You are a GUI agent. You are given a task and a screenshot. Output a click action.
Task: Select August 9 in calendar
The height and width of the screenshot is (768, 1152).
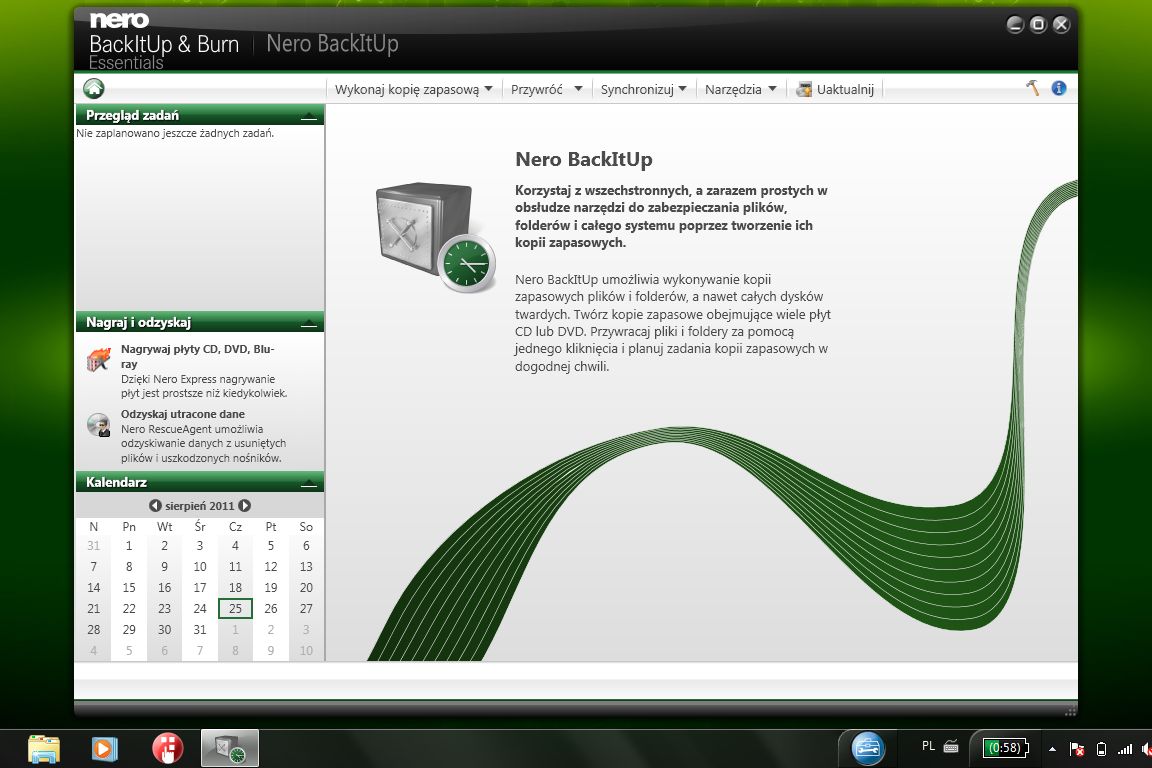(x=165, y=567)
